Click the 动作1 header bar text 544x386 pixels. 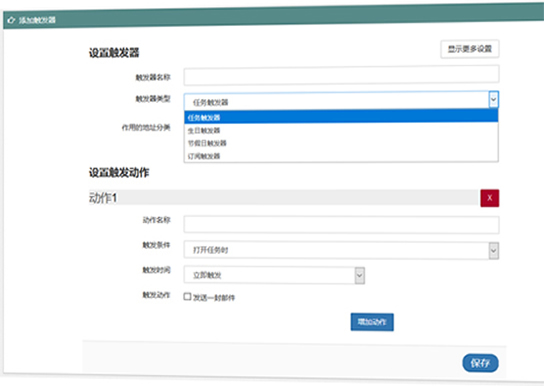coord(103,198)
